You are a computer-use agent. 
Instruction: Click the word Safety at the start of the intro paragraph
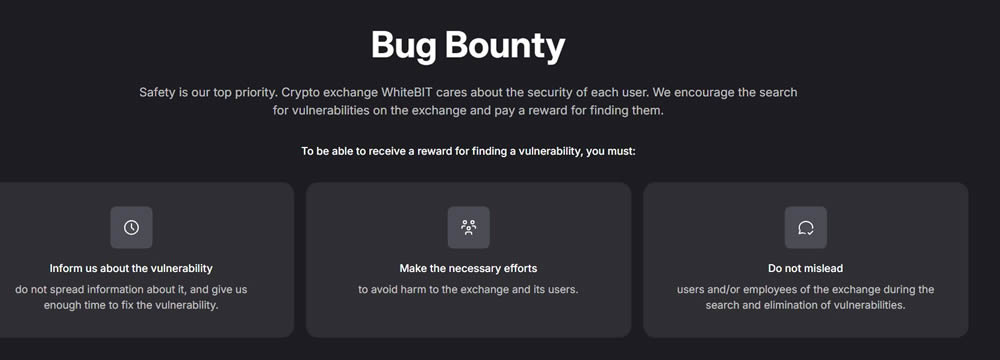tap(157, 92)
